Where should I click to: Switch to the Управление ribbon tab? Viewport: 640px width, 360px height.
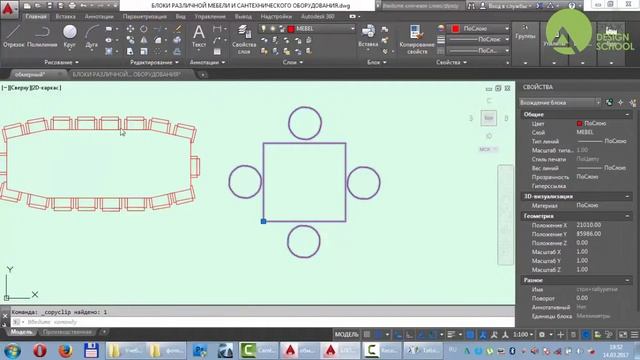tap(210, 17)
